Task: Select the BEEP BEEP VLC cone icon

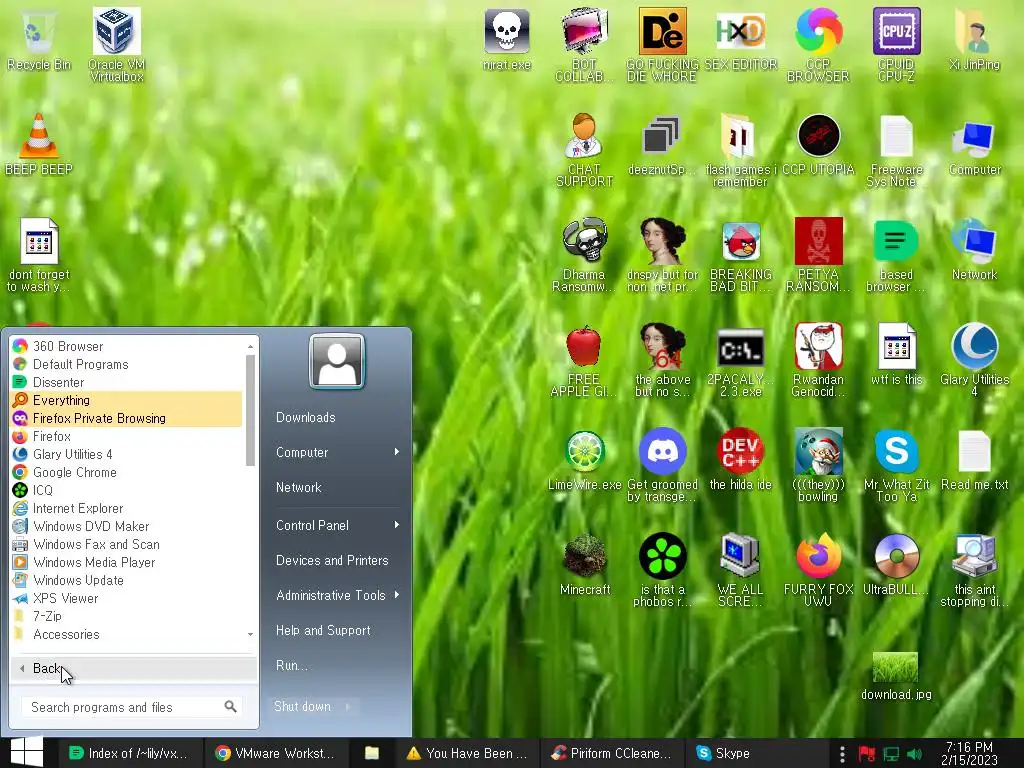Action: tap(39, 144)
